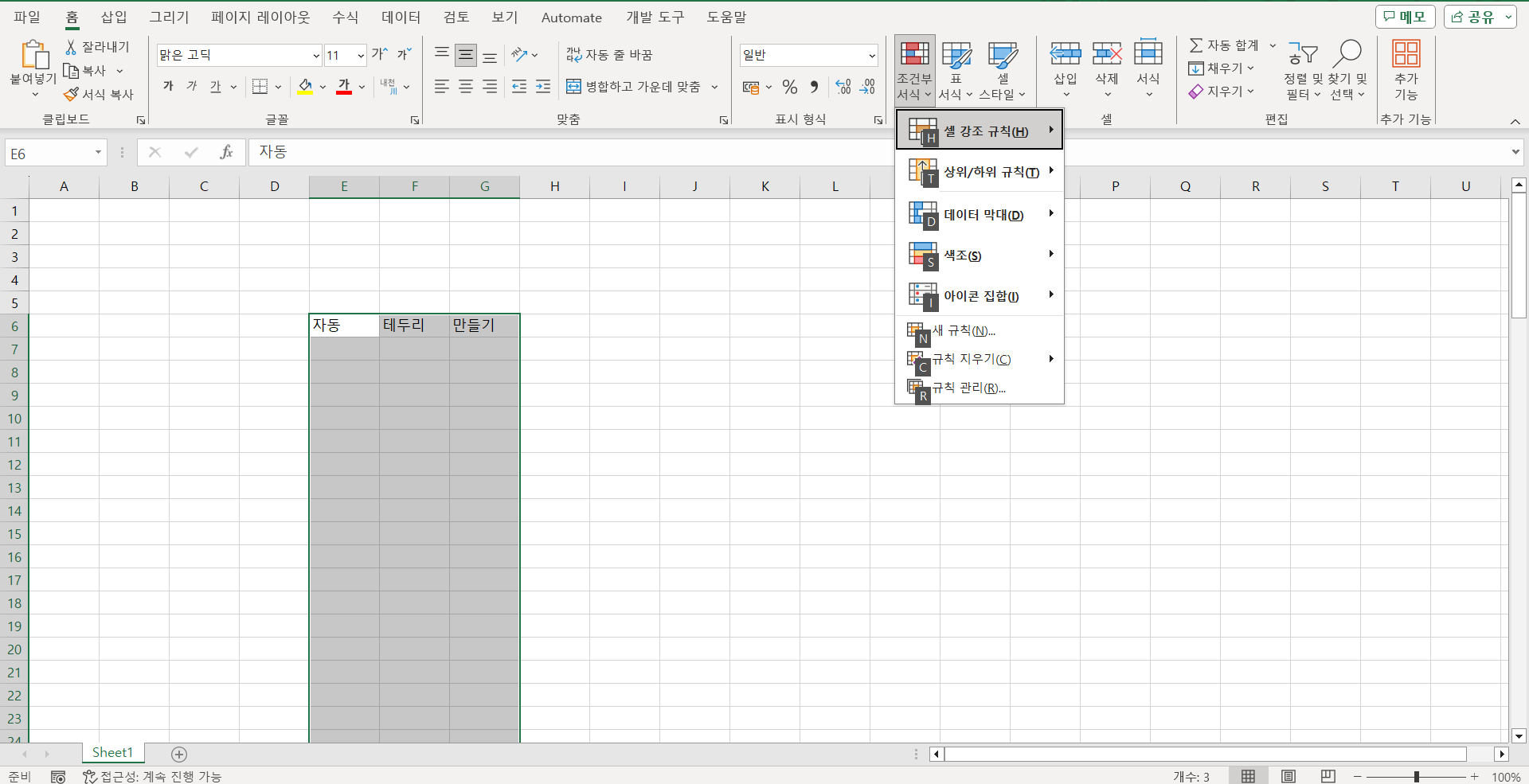Switch to the Data (데이터) ribbon tab
The width and height of the screenshot is (1529, 784).
pos(401,17)
